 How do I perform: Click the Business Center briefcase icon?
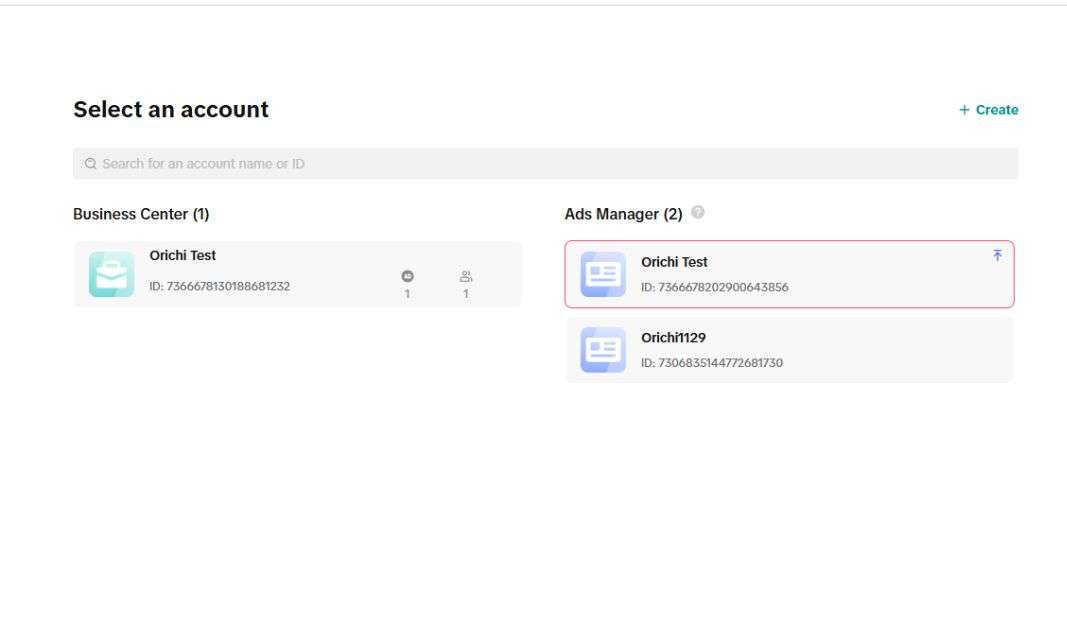coord(112,274)
